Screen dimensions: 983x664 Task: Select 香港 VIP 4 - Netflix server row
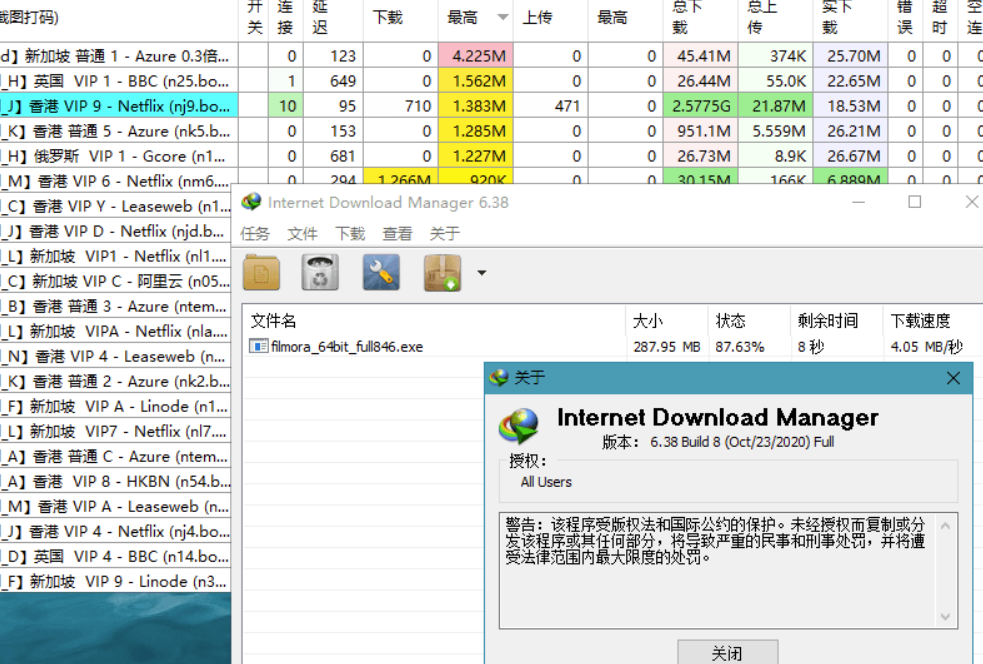(115, 532)
